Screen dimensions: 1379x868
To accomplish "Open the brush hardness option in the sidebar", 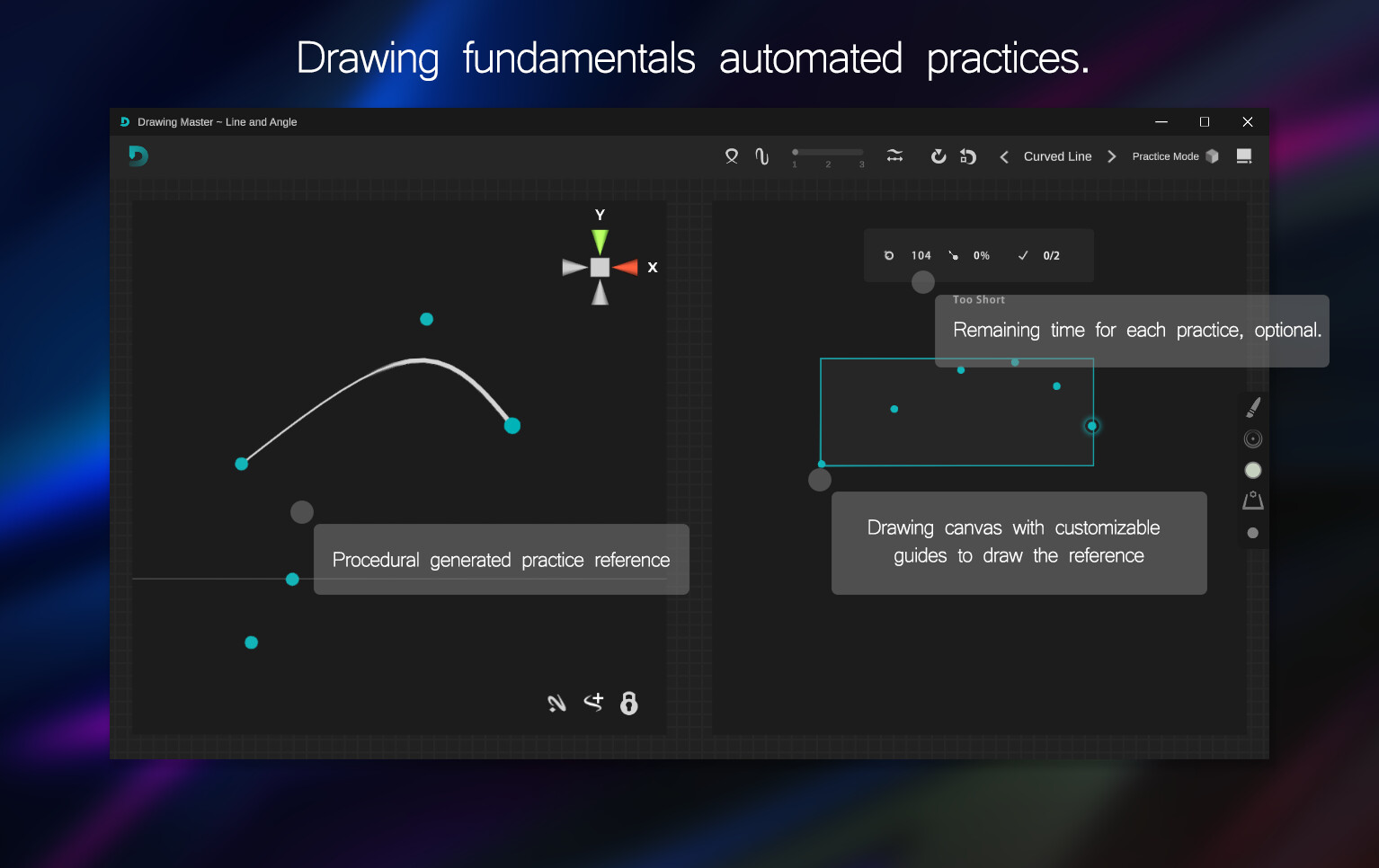I will point(1252,438).
